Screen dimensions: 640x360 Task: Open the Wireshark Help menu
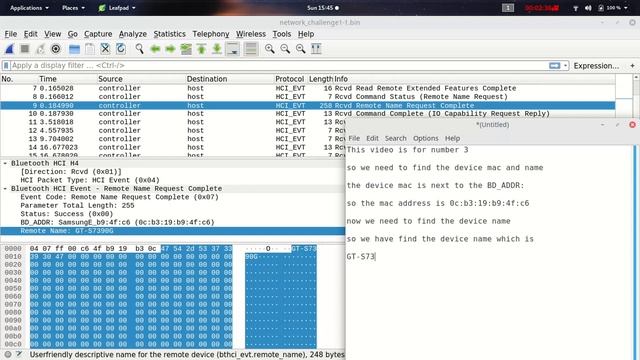pyautogui.click(x=306, y=34)
